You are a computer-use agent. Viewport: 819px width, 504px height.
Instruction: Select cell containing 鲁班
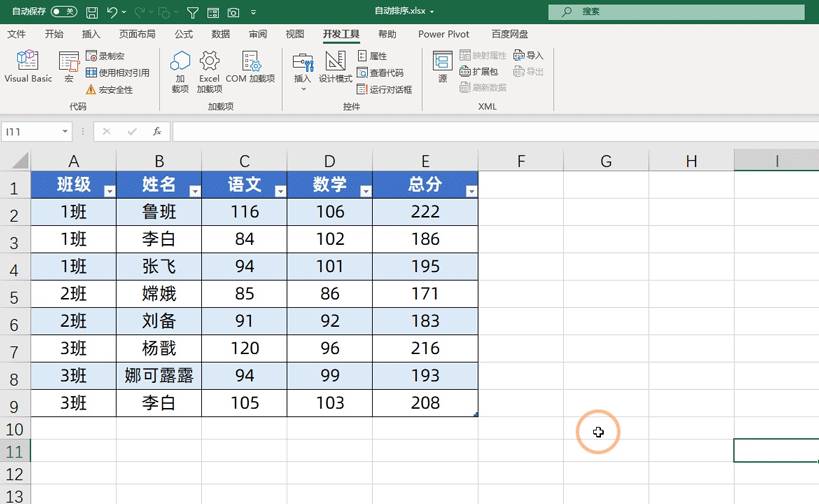[159, 212]
